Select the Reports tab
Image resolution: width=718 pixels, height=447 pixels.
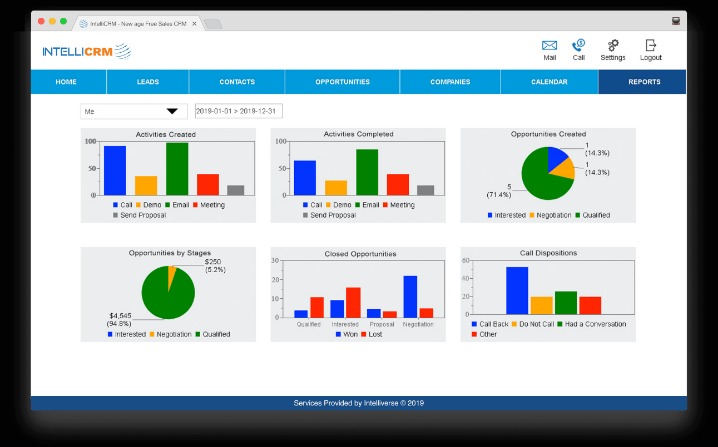pos(643,82)
